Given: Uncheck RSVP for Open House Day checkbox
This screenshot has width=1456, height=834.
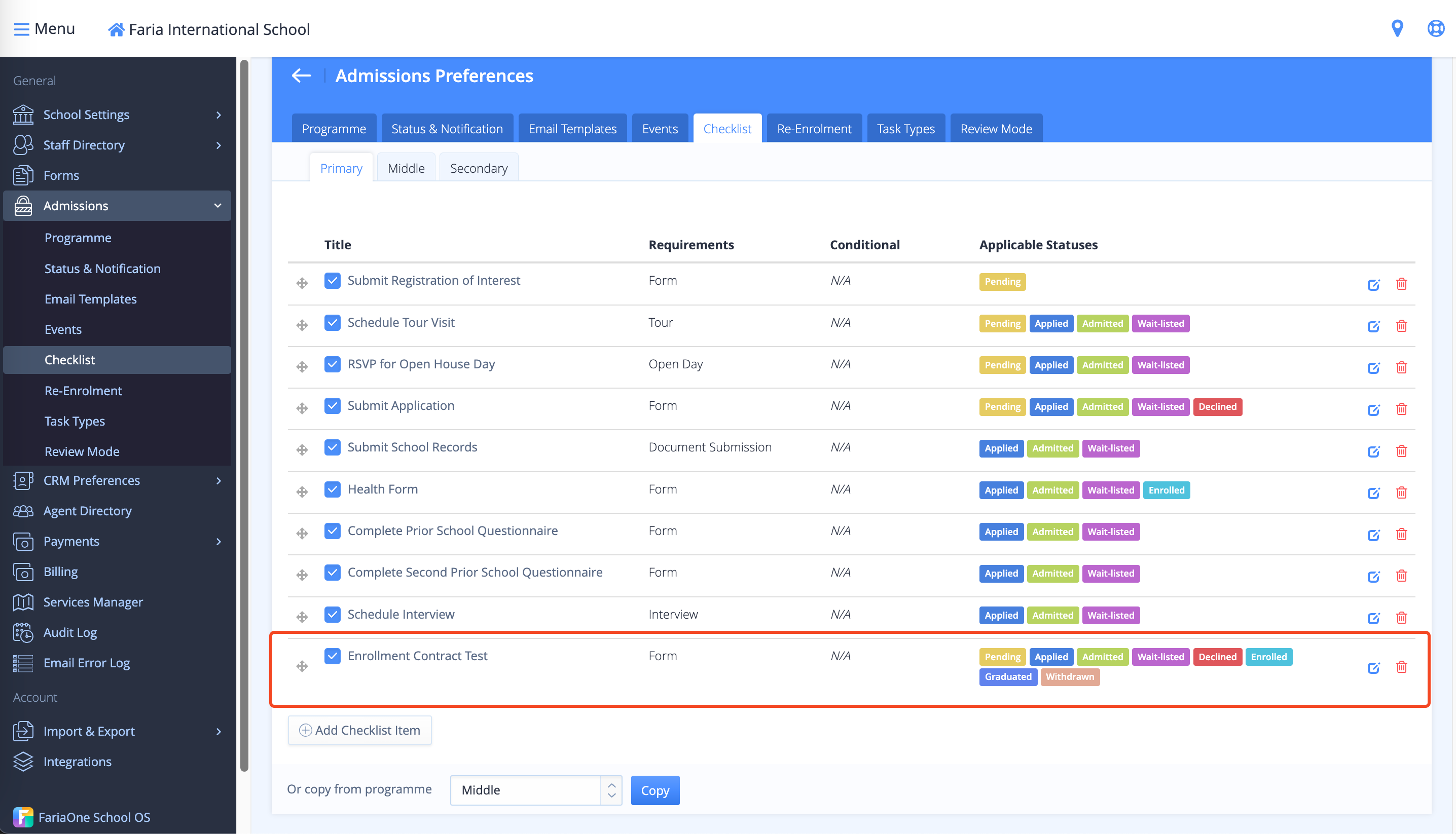Looking at the screenshot, I should [x=333, y=364].
